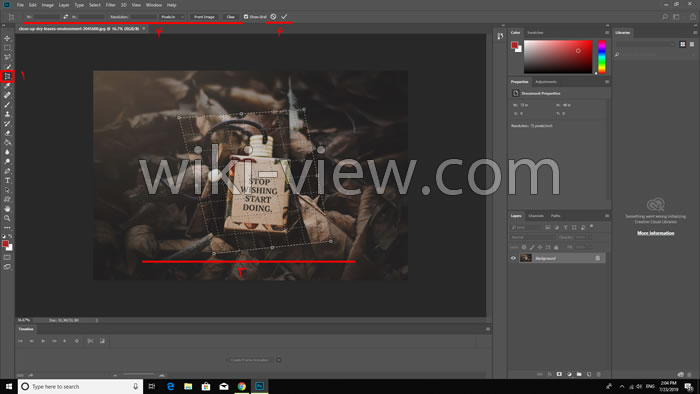
Task: Cancel the current crop operation
Action: tap(273, 17)
